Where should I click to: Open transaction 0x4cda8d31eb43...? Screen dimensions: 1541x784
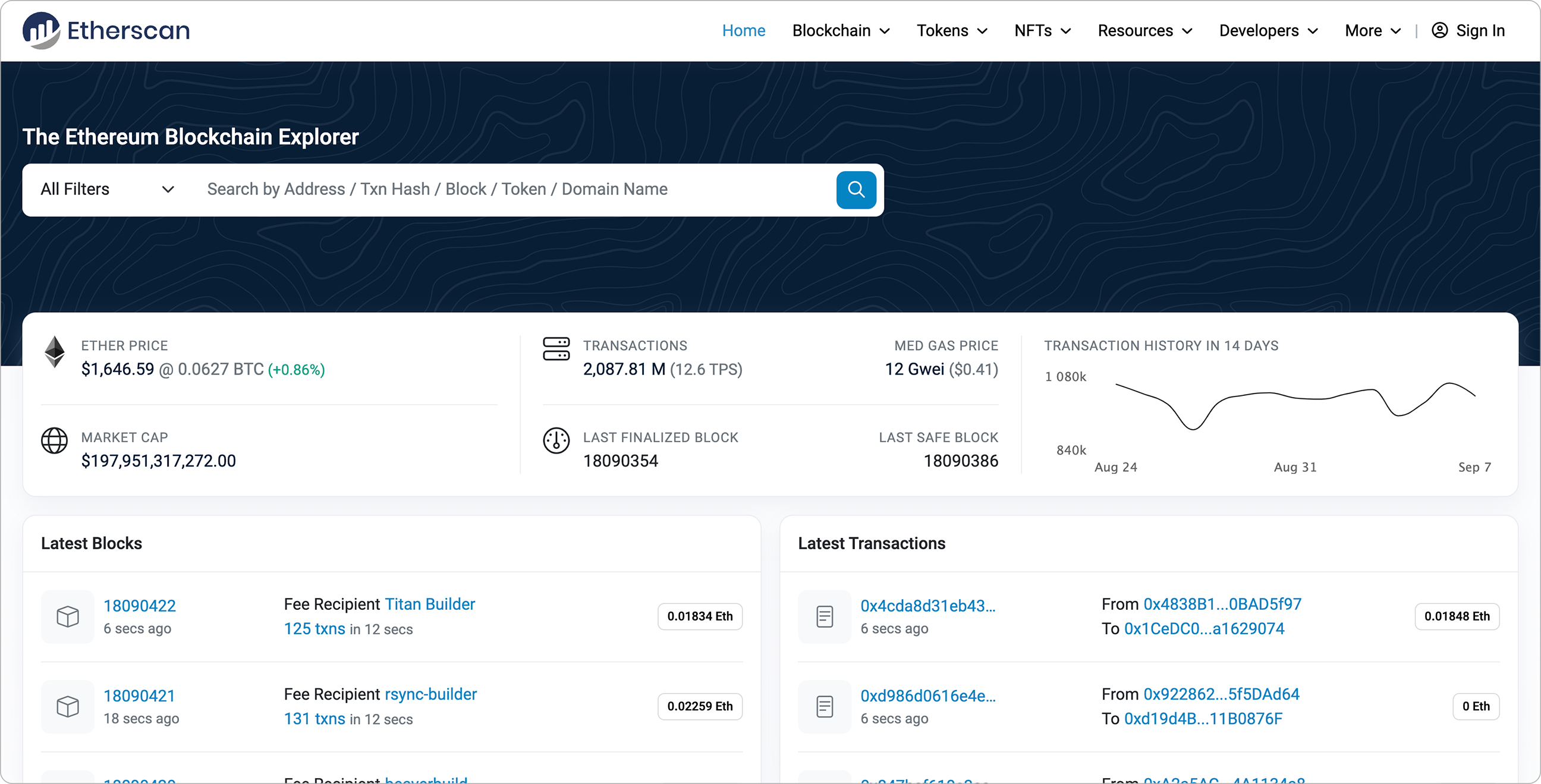click(x=928, y=606)
